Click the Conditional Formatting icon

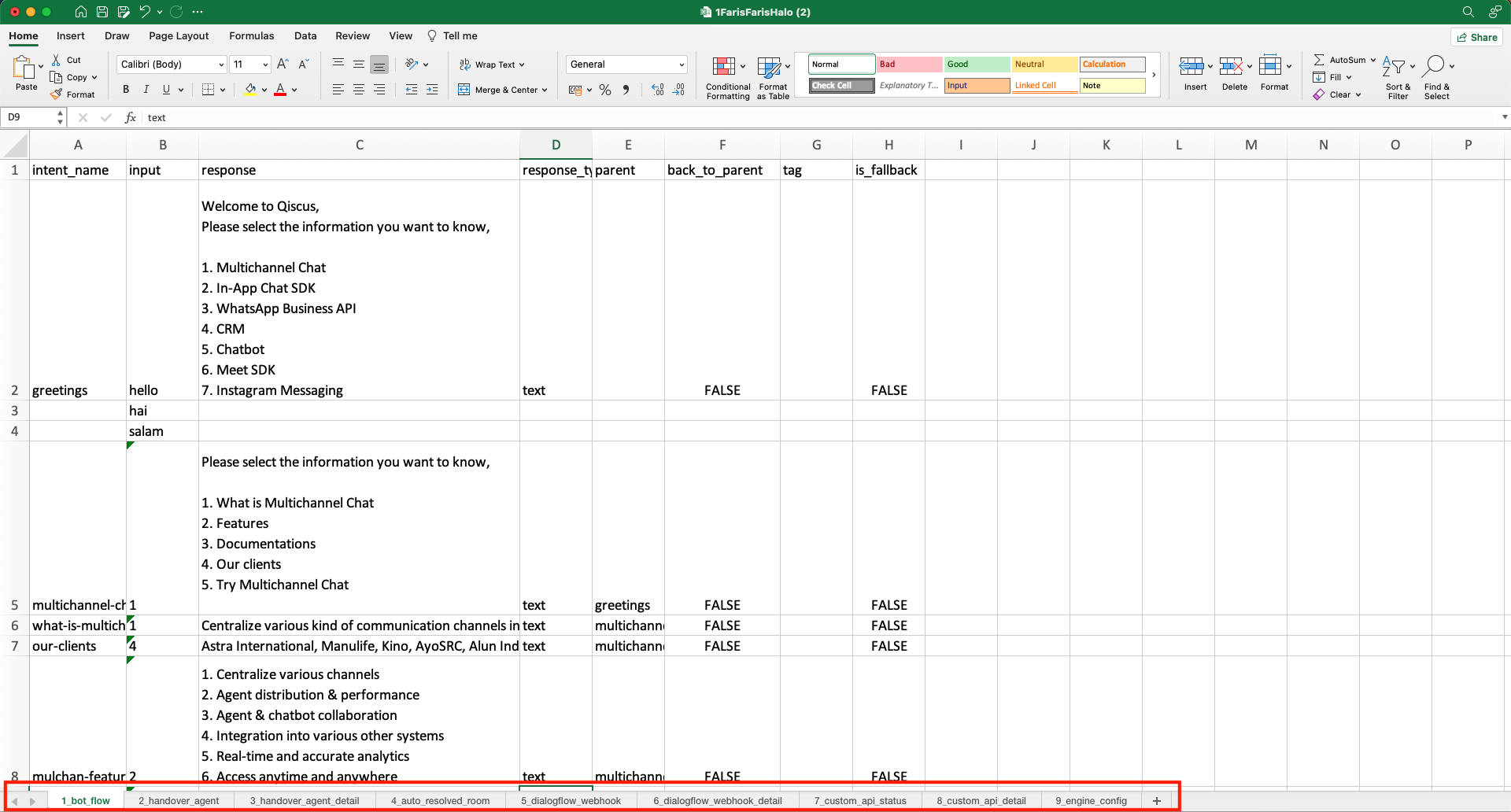click(x=724, y=67)
